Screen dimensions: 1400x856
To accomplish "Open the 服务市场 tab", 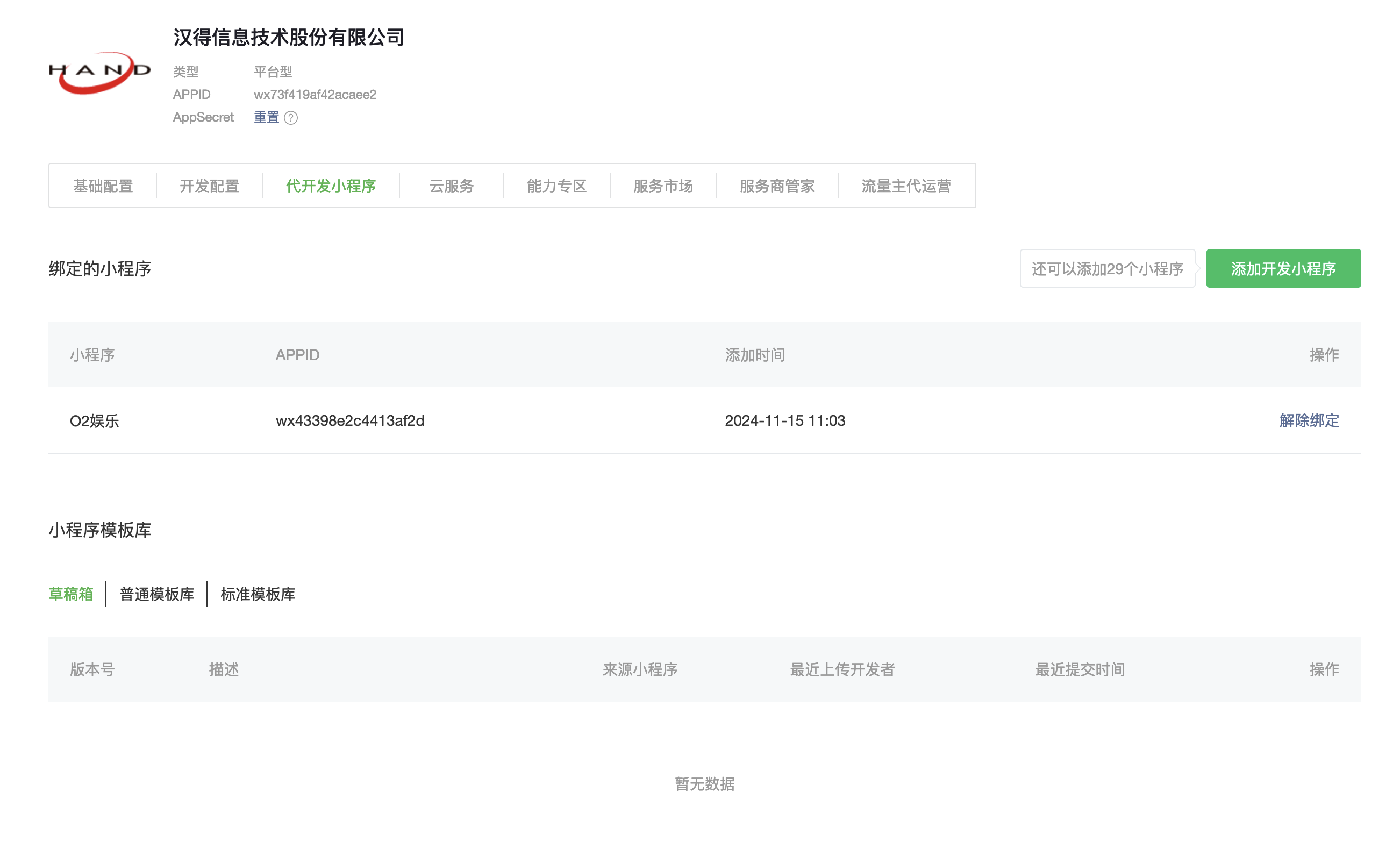I will tap(662, 186).
